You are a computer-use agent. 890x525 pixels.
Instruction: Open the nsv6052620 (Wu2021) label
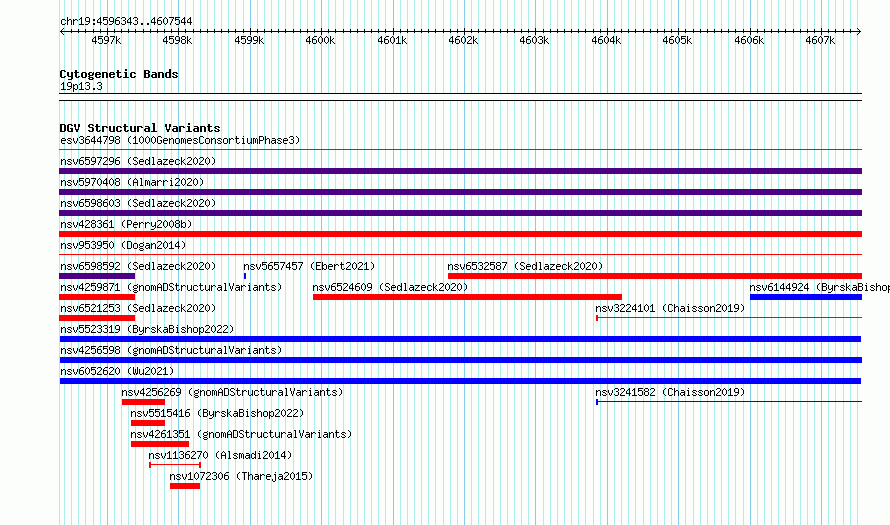[117, 371]
